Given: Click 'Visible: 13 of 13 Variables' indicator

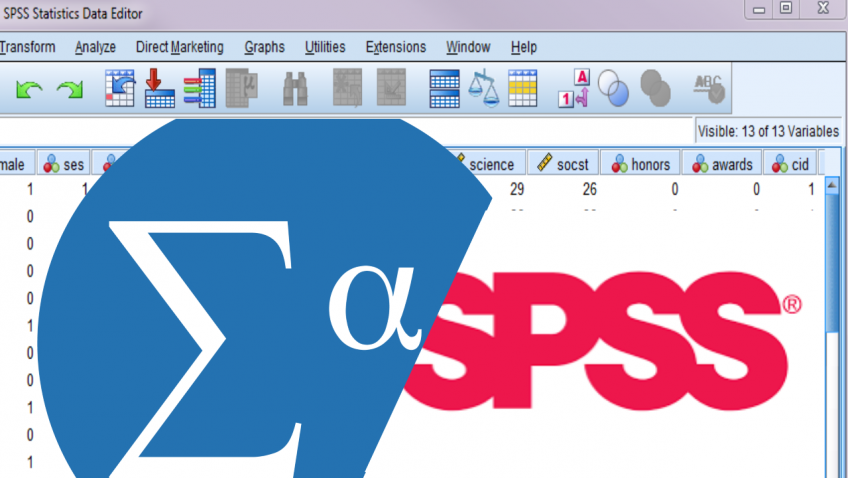Looking at the screenshot, I should [768, 131].
